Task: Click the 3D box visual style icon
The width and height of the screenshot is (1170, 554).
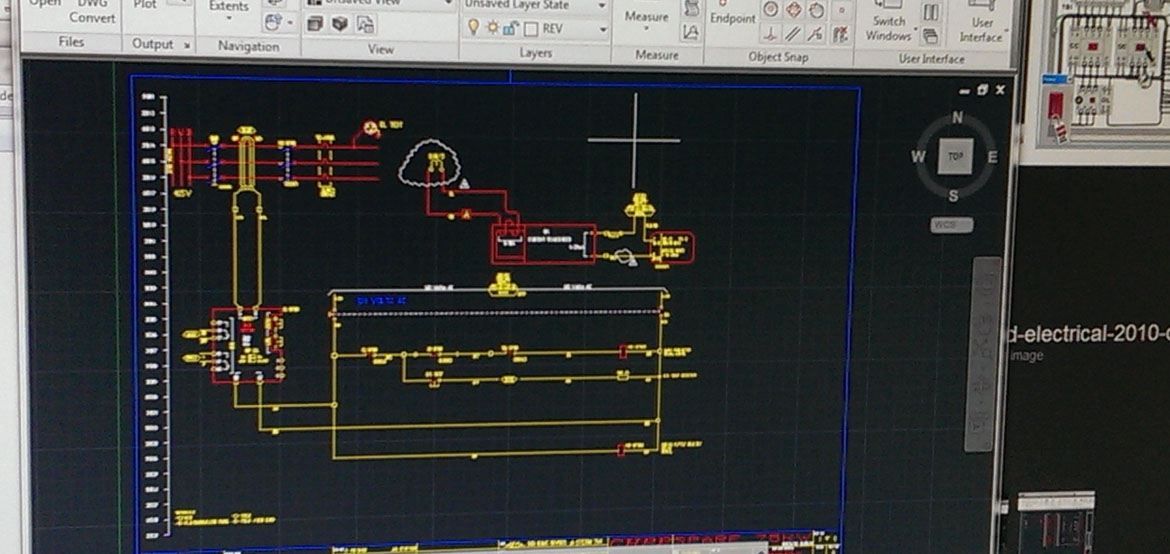Action: click(x=340, y=25)
